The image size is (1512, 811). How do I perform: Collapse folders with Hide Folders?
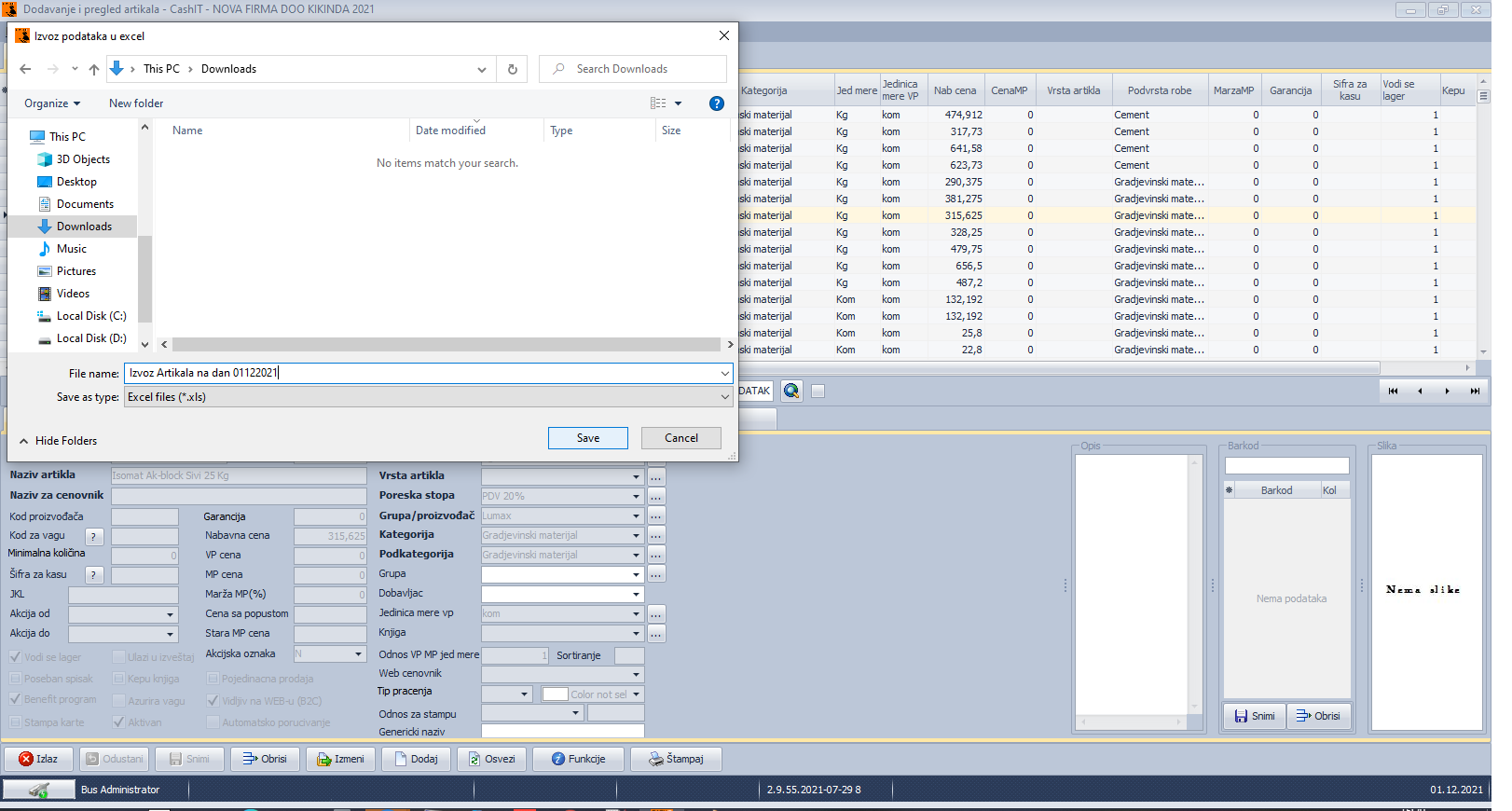58,441
